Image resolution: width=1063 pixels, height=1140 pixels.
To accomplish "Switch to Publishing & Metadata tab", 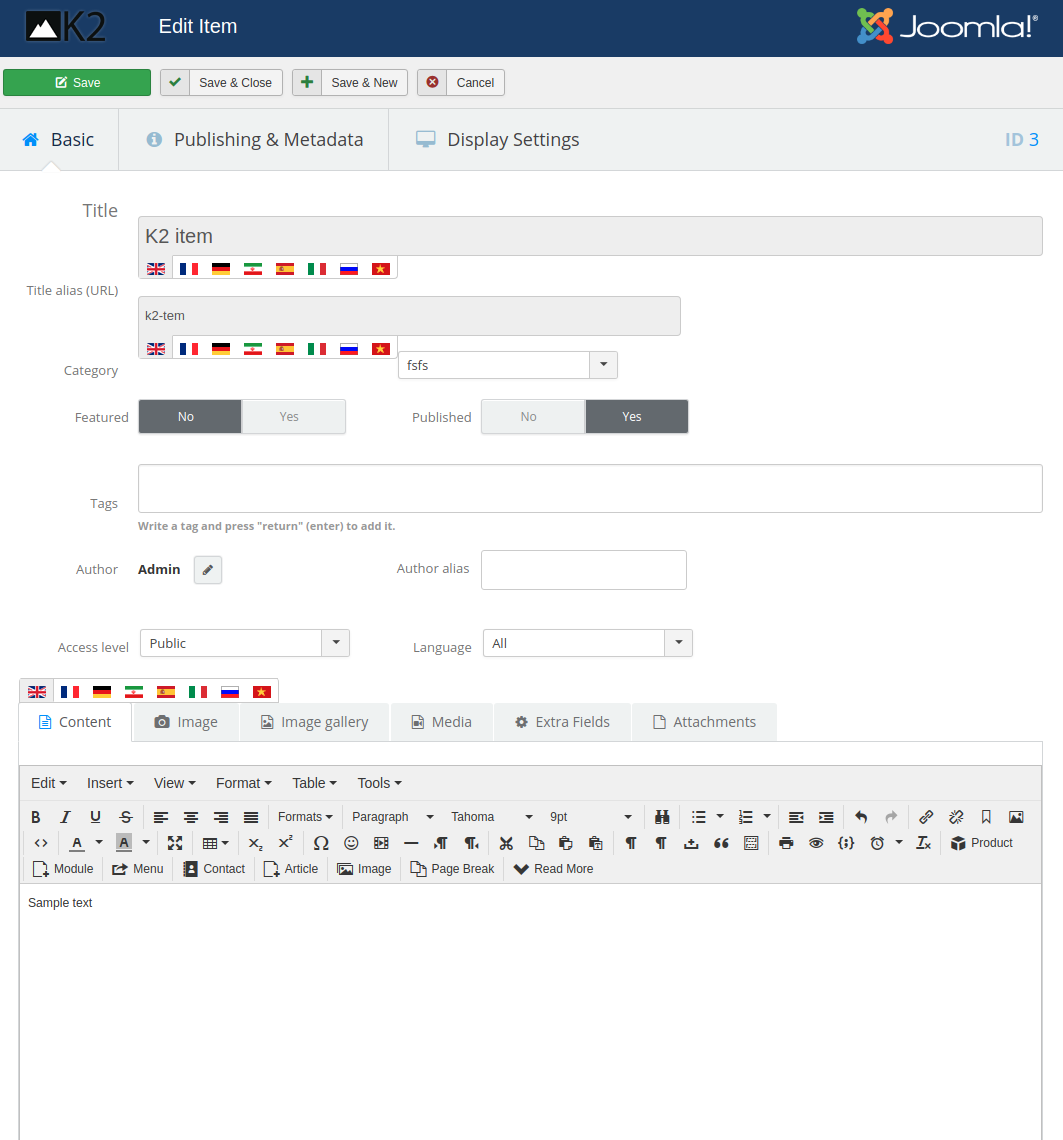I will (254, 140).
